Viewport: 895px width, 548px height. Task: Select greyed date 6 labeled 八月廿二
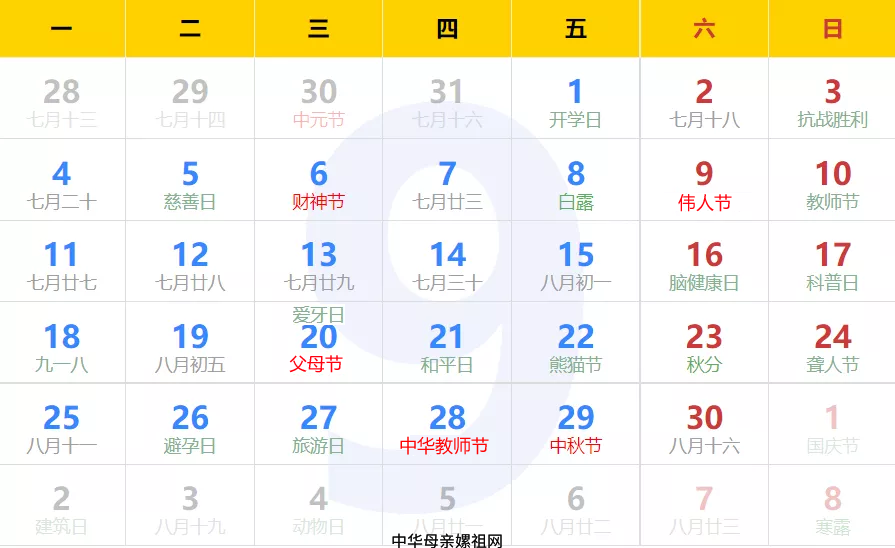click(576, 506)
